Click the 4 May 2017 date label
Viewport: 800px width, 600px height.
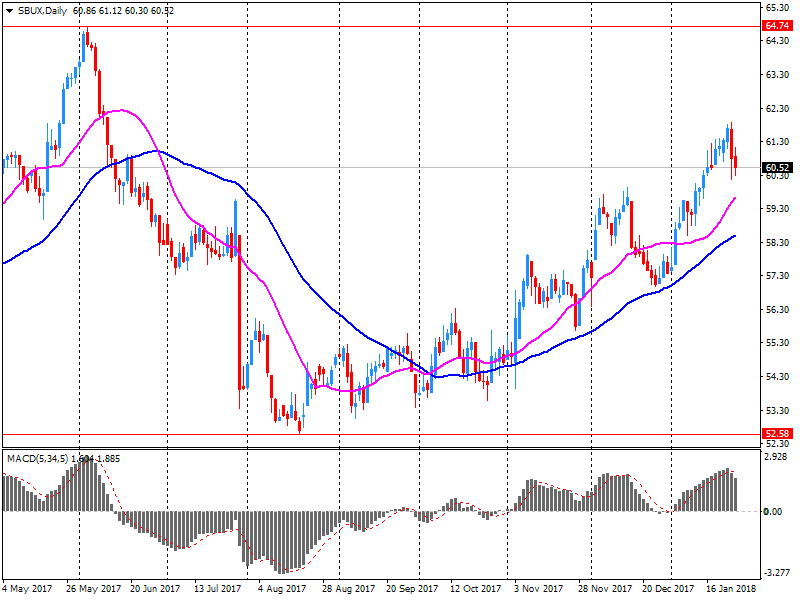pyautogui.click(x=26, y=589)
